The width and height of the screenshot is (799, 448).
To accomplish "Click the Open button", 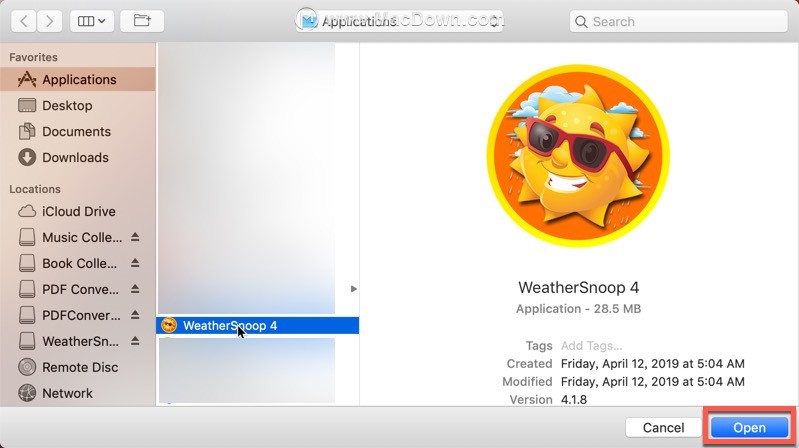I will [750, 428].
